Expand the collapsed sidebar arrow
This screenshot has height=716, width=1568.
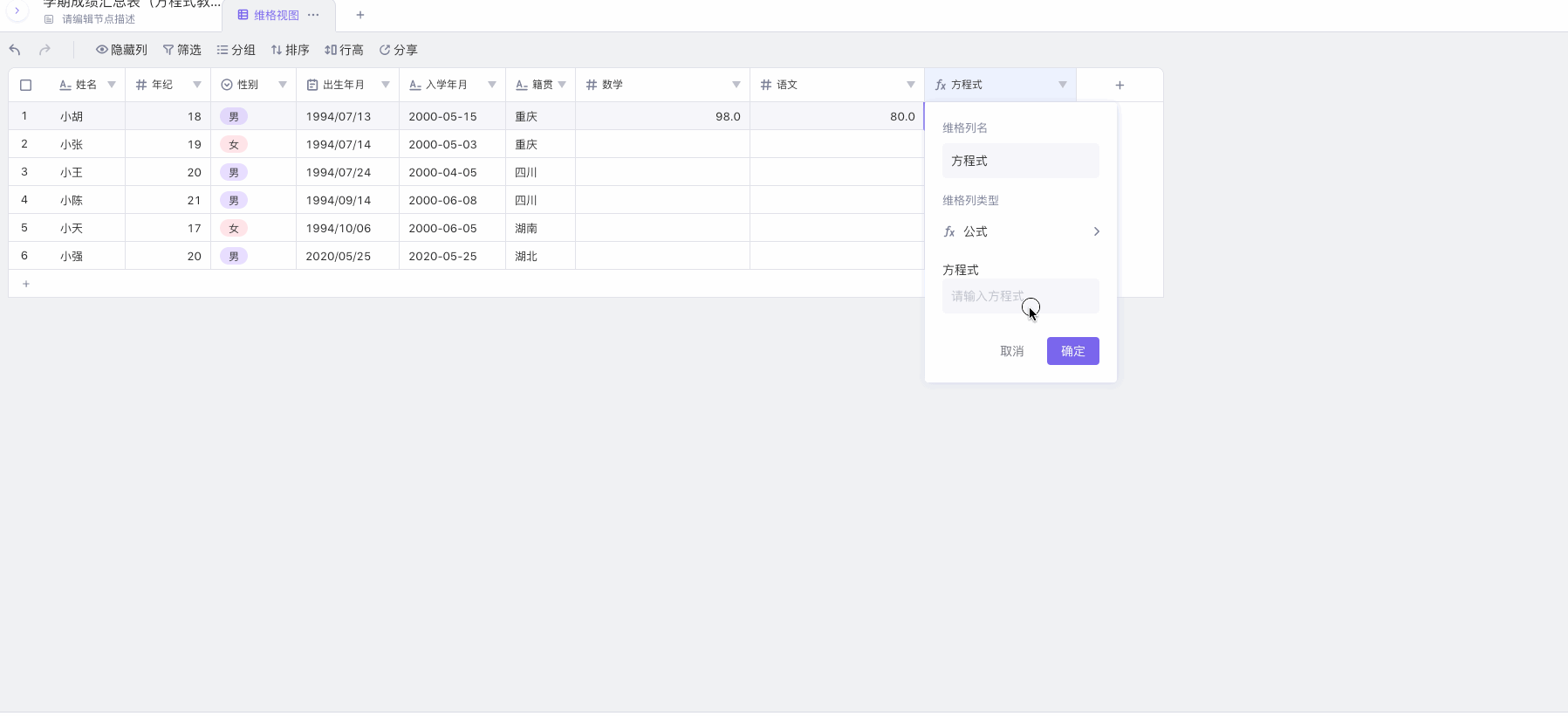click(x=17, y=10)
